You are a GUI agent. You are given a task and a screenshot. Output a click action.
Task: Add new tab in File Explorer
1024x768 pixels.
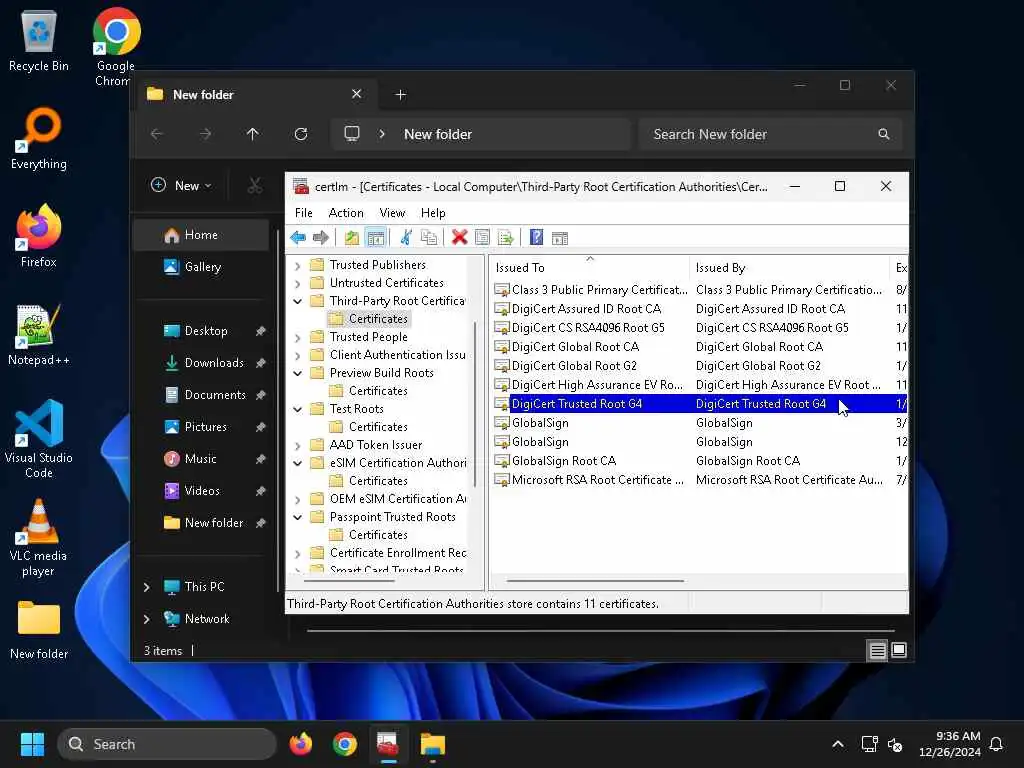pos(400,95)
